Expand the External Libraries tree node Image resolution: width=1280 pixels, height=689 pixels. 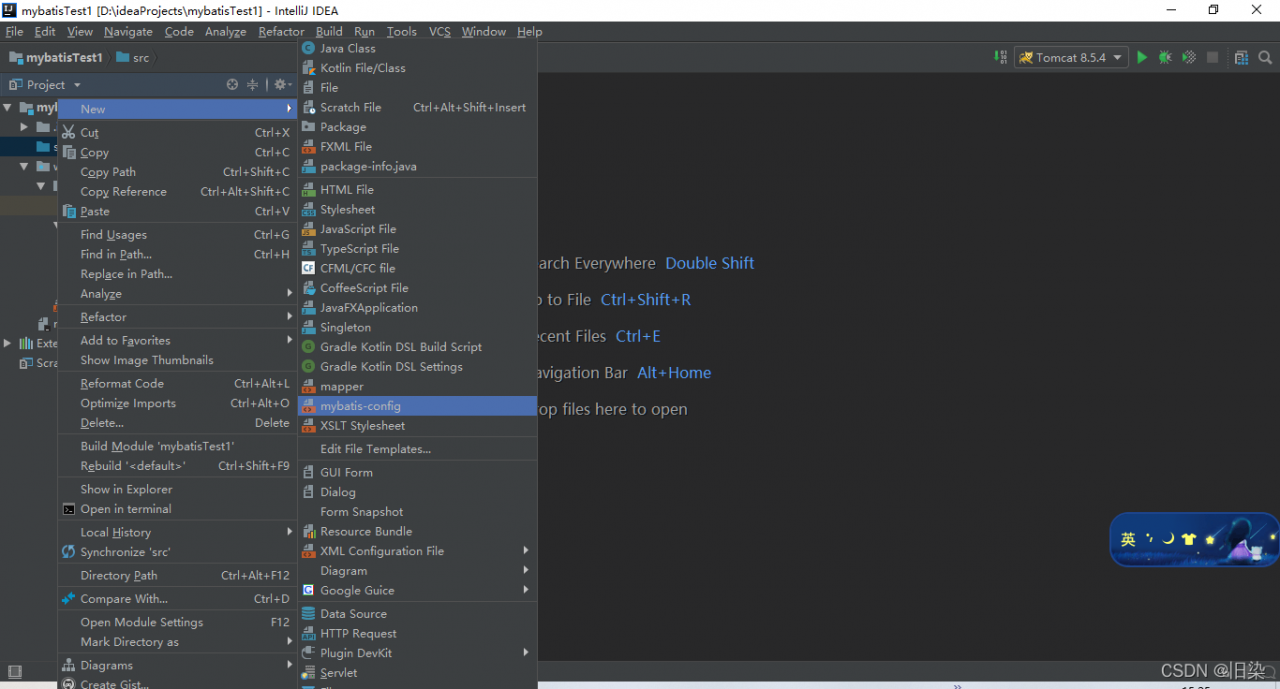click(8, 343)
